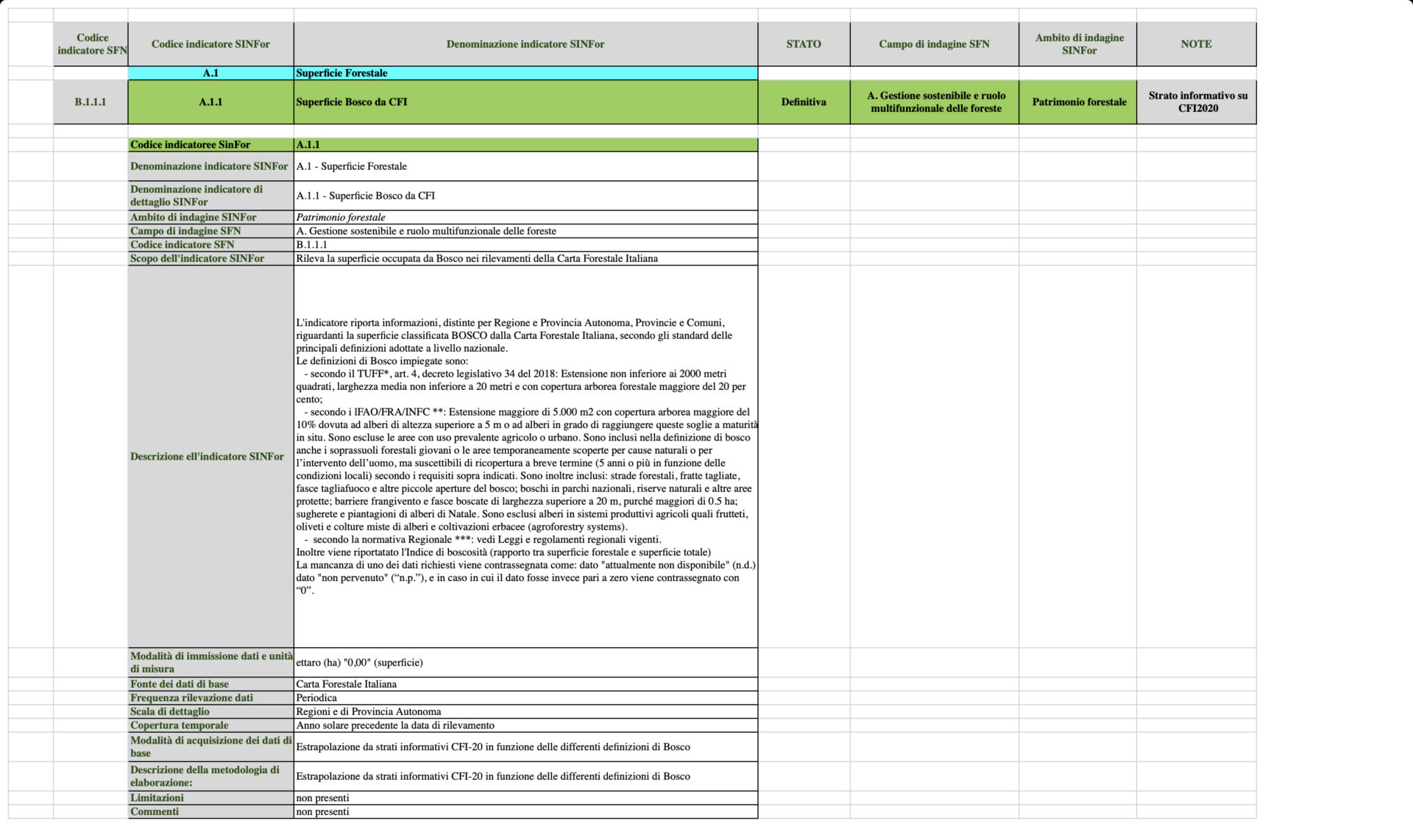Click the 'Campo di indagine SFN' header

934,44
